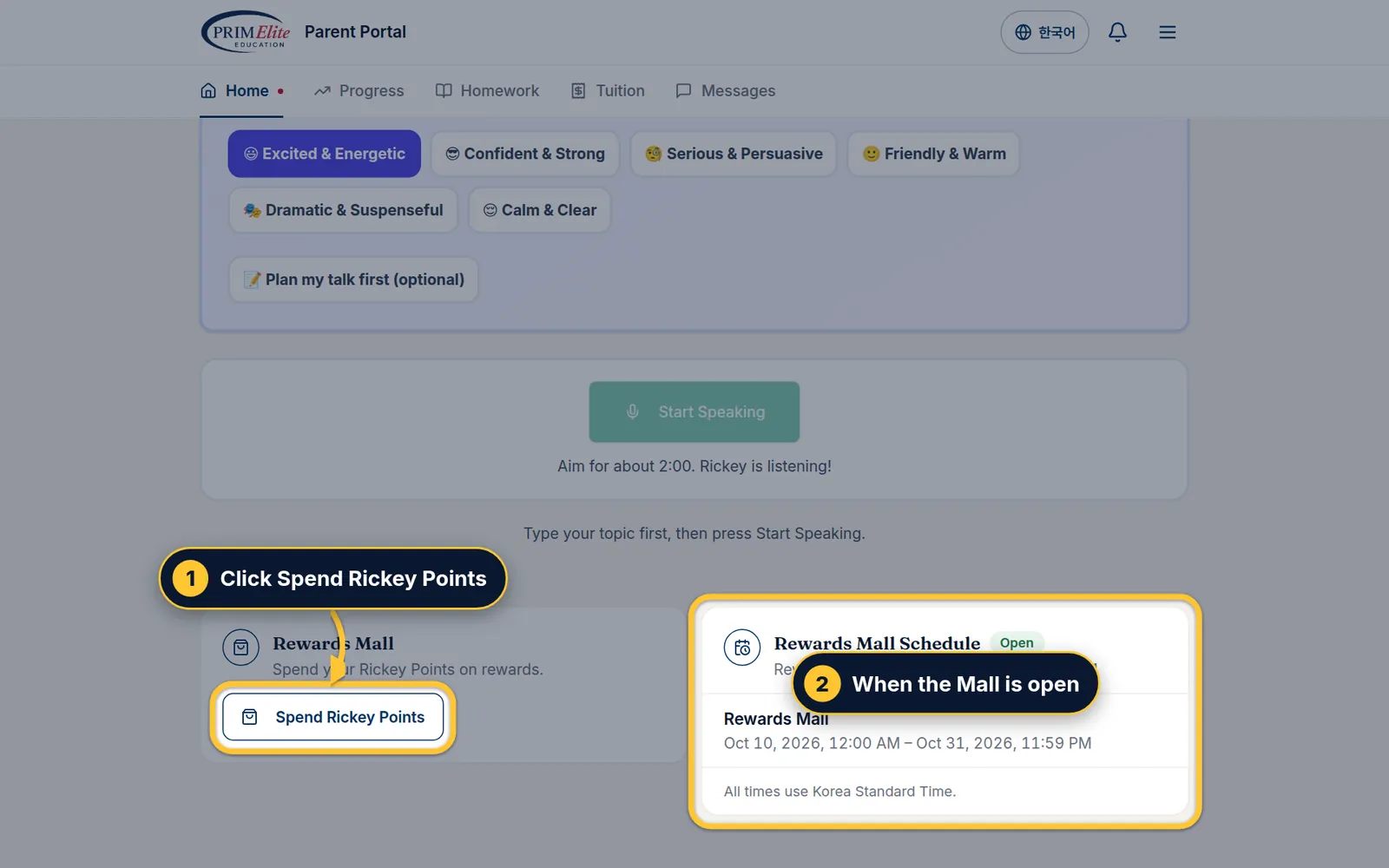Viewport: 1389px width, 868px height.
Task: Click the Spend your Rickey Points on rewards text
Action: coord(408,669)
